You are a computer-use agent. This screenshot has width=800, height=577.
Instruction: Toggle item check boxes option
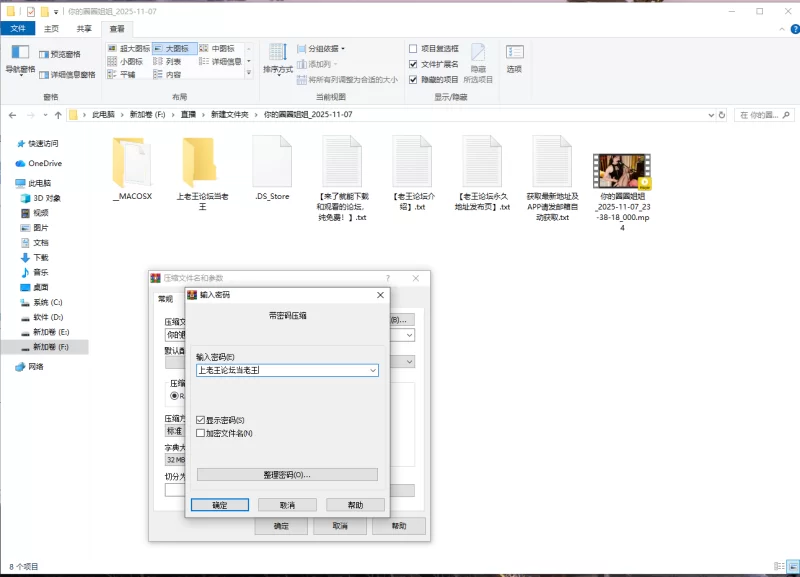click(413, 48)
